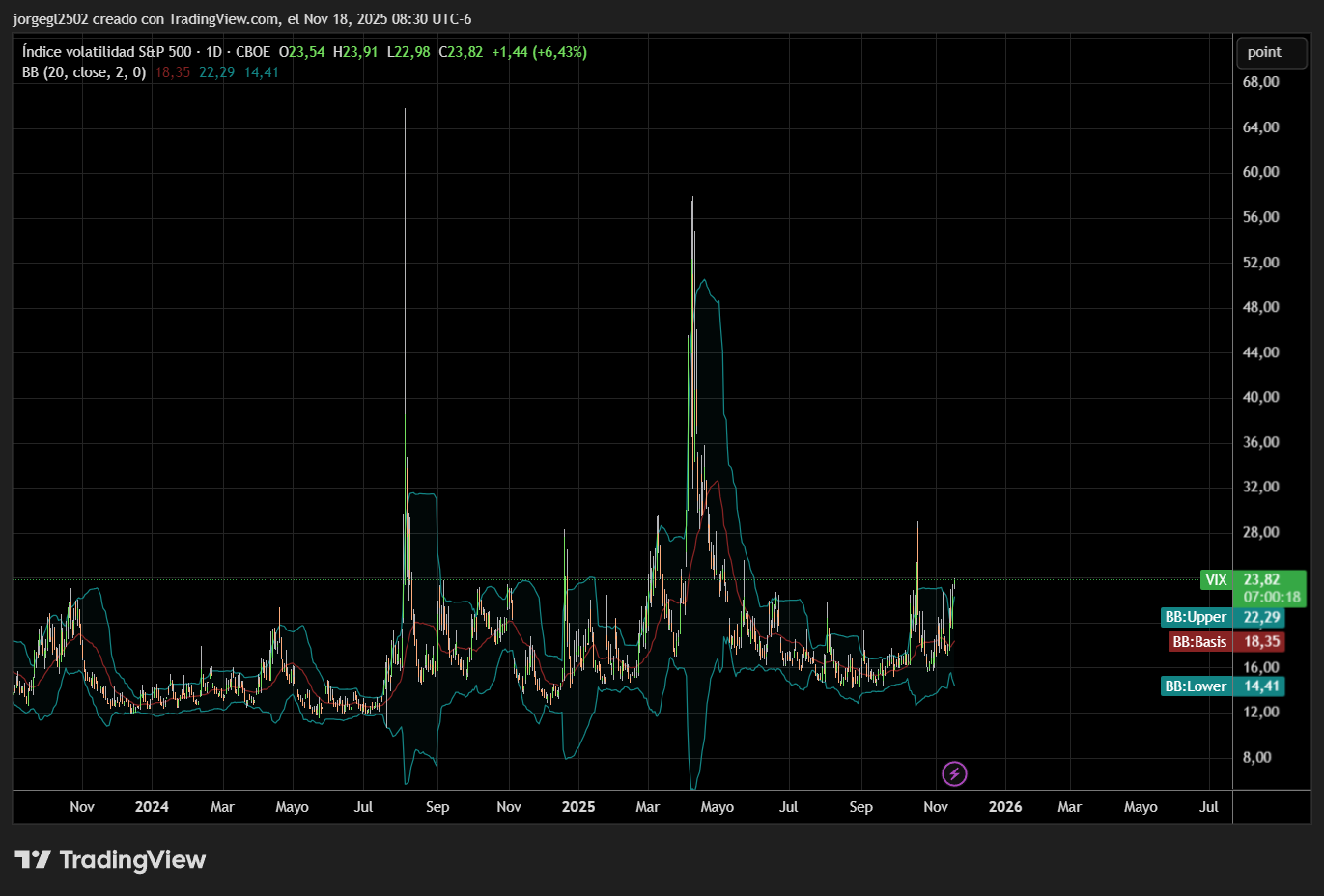Click the 22,29 value in BB legend

point(217,72)
